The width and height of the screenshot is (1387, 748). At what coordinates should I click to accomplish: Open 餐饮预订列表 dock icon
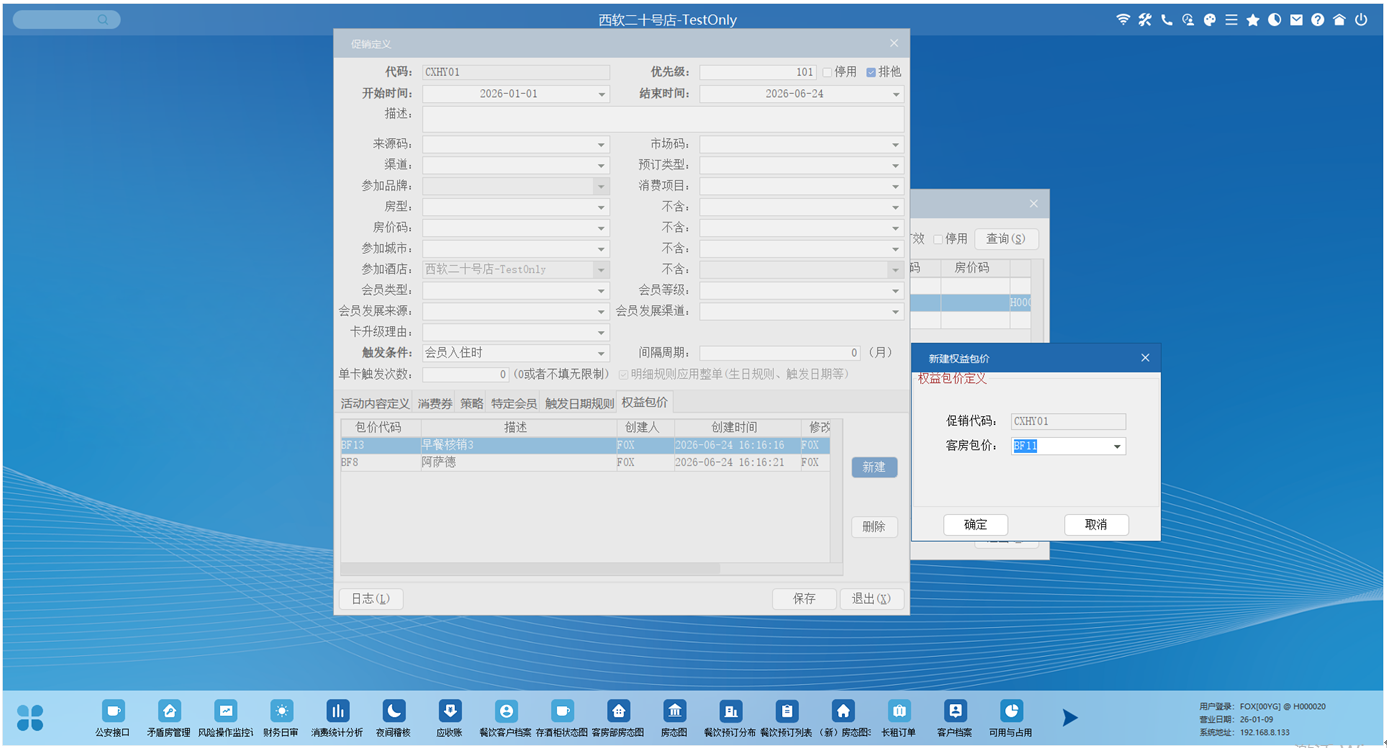point(787,711)
